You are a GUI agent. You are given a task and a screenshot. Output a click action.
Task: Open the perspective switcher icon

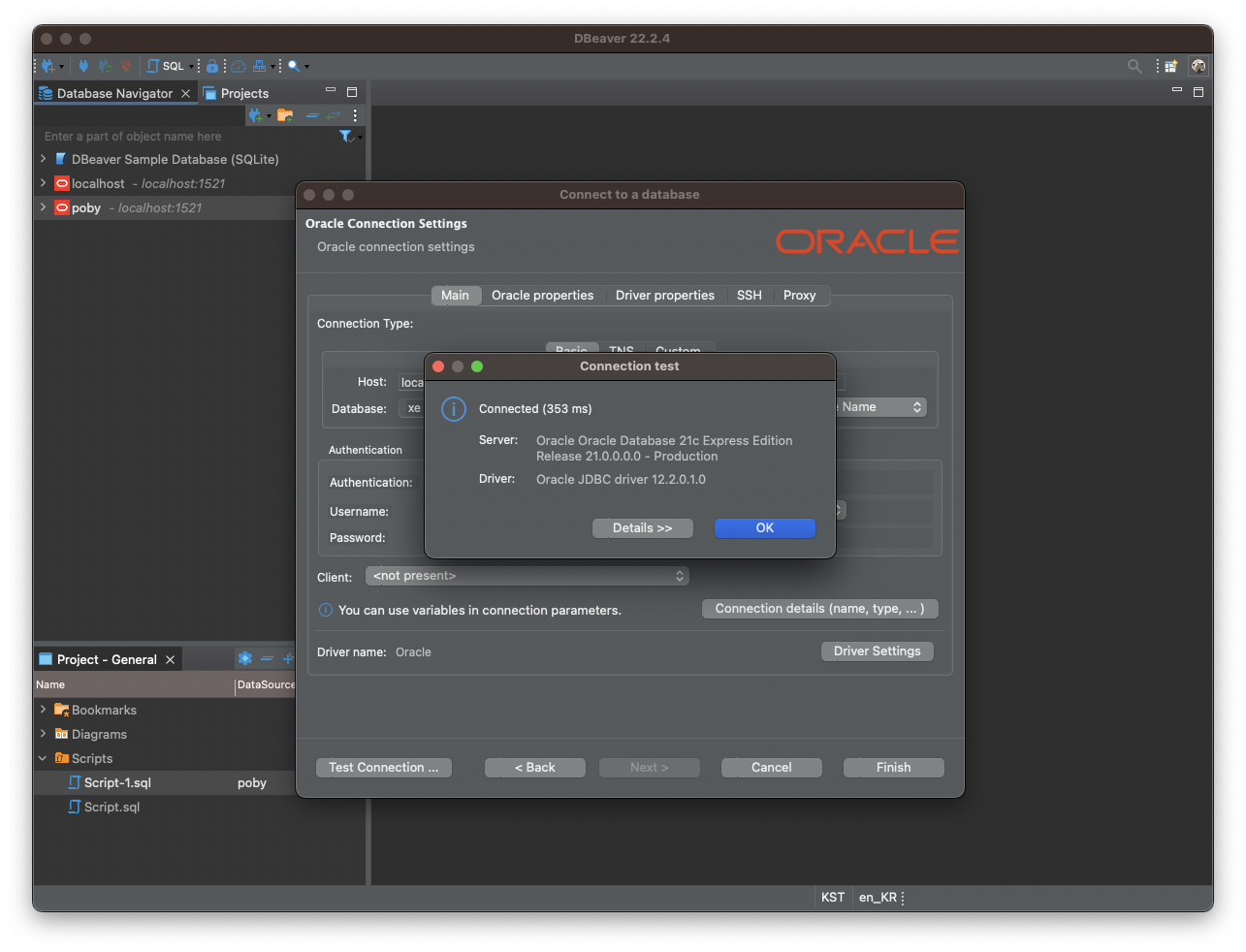tap(1171, 66)
